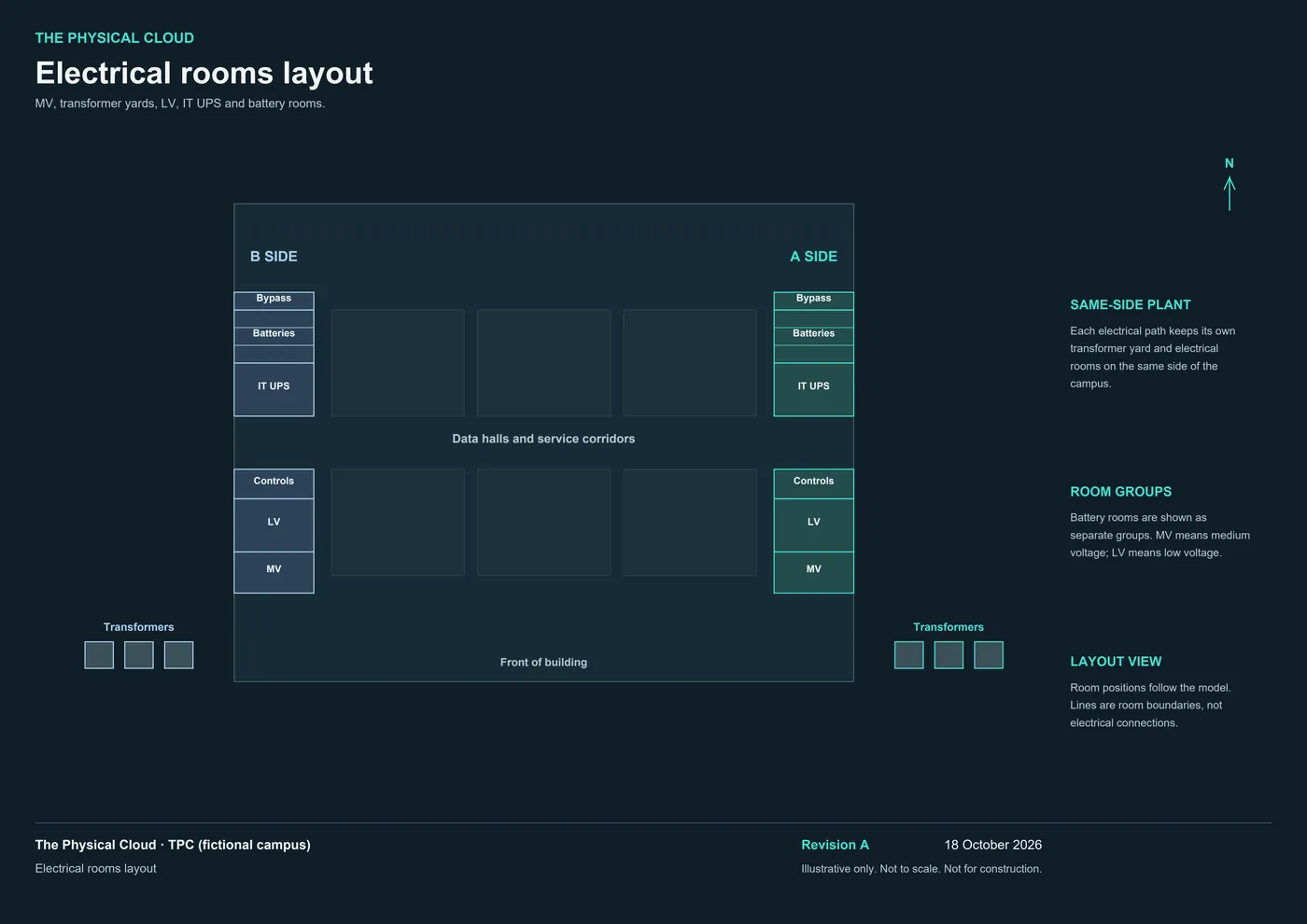Select the B side Controls room
Screen dimensions: 1307x924
click(274, 483)
